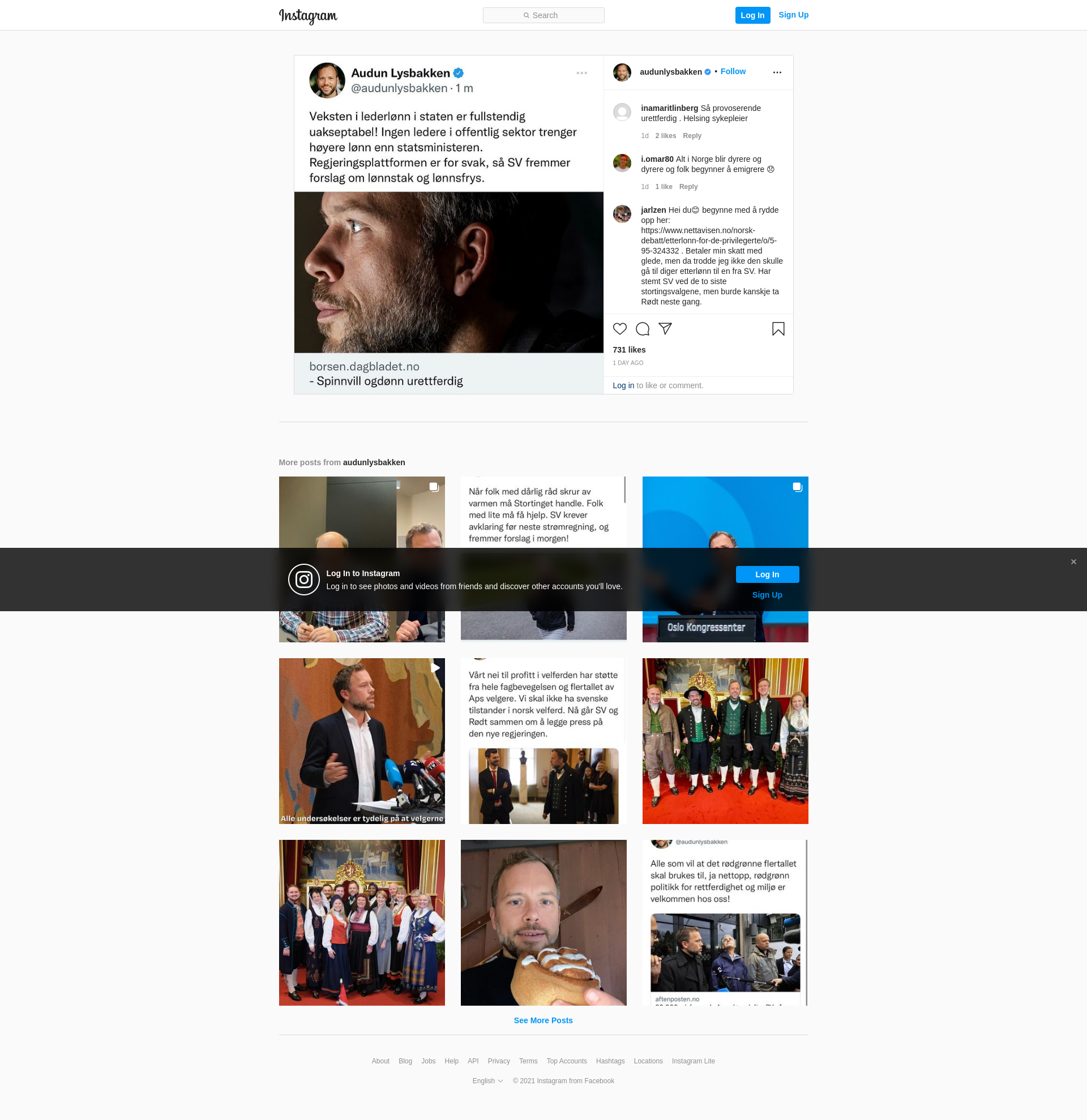Click the Instagram logo in header

pyautogui.click(x=308, y=16)
